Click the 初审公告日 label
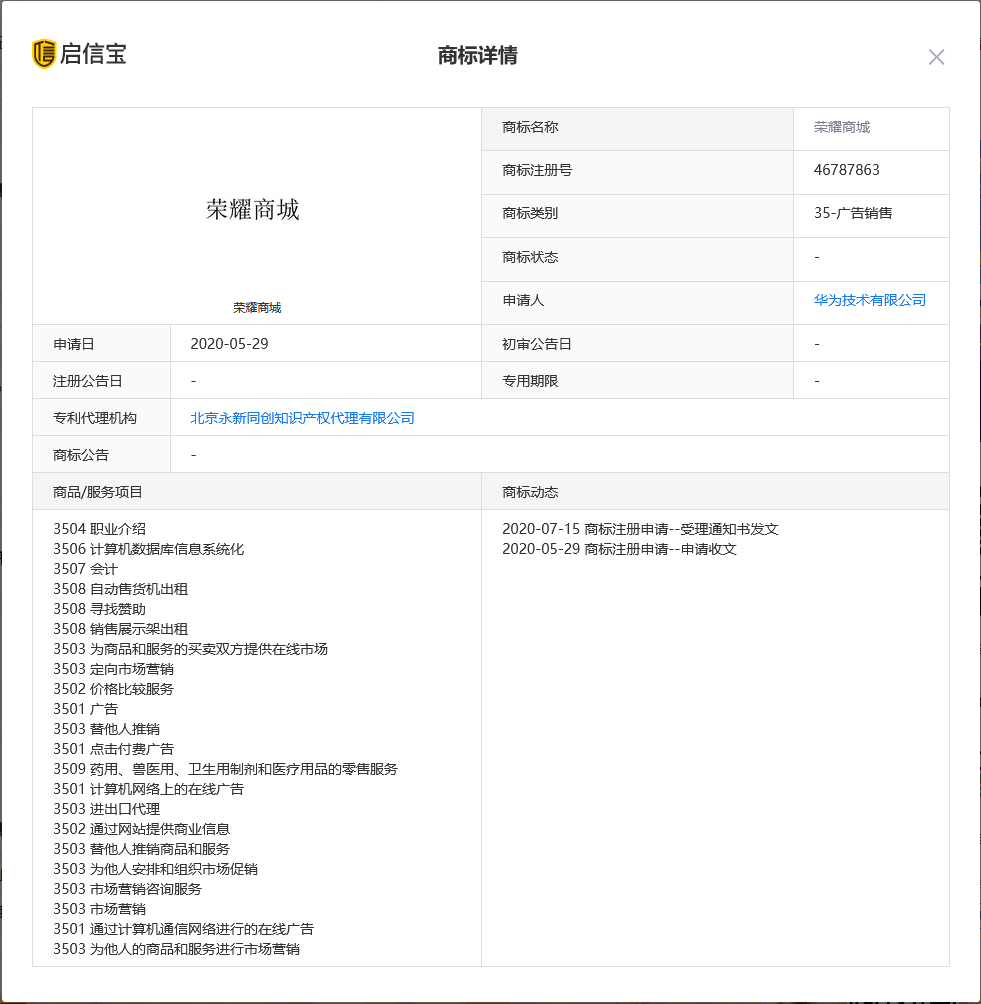The height and width of the screenshot is (1004, 981). point(537,344)
